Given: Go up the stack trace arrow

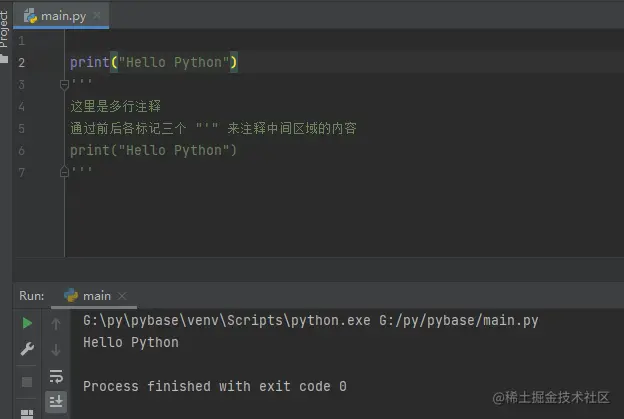Looking at the screenshot, I should tap(56, 324).
